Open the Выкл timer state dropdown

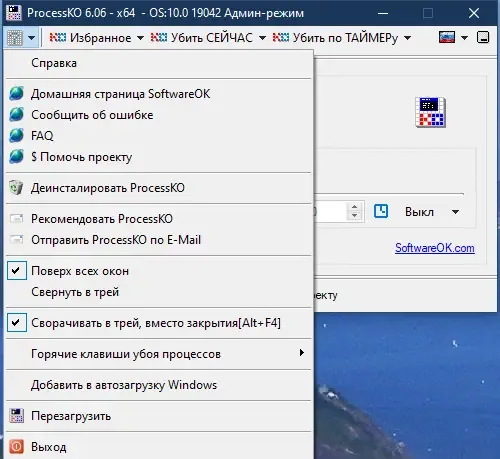pos(455,212)
